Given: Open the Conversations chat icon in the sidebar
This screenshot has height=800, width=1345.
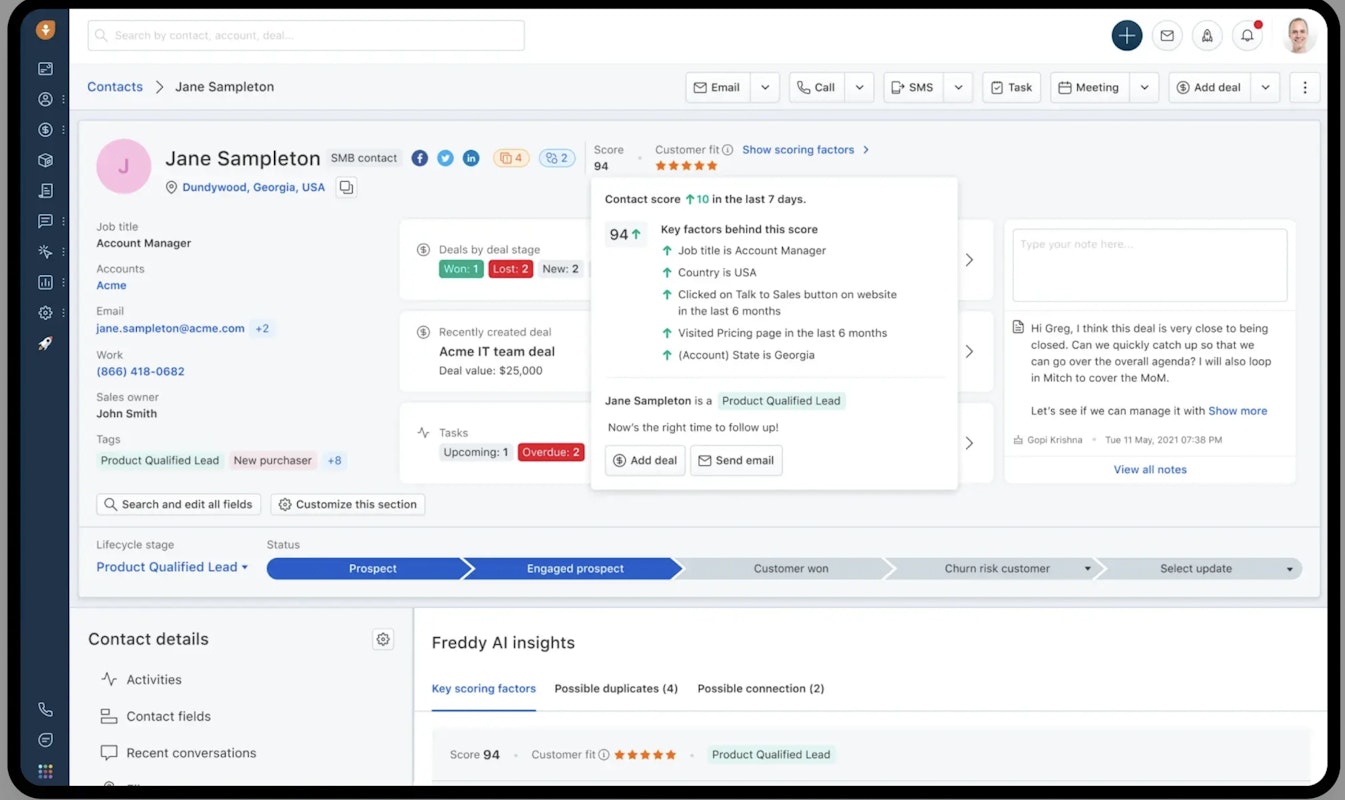Looking at the screenshot, I should pos(44,221).
